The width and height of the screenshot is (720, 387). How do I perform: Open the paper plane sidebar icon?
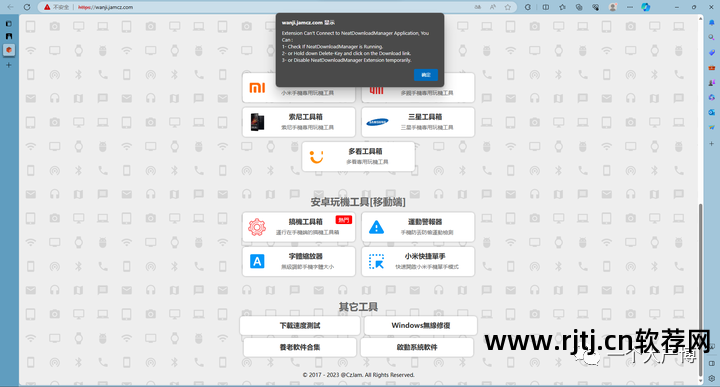(711, 127)
